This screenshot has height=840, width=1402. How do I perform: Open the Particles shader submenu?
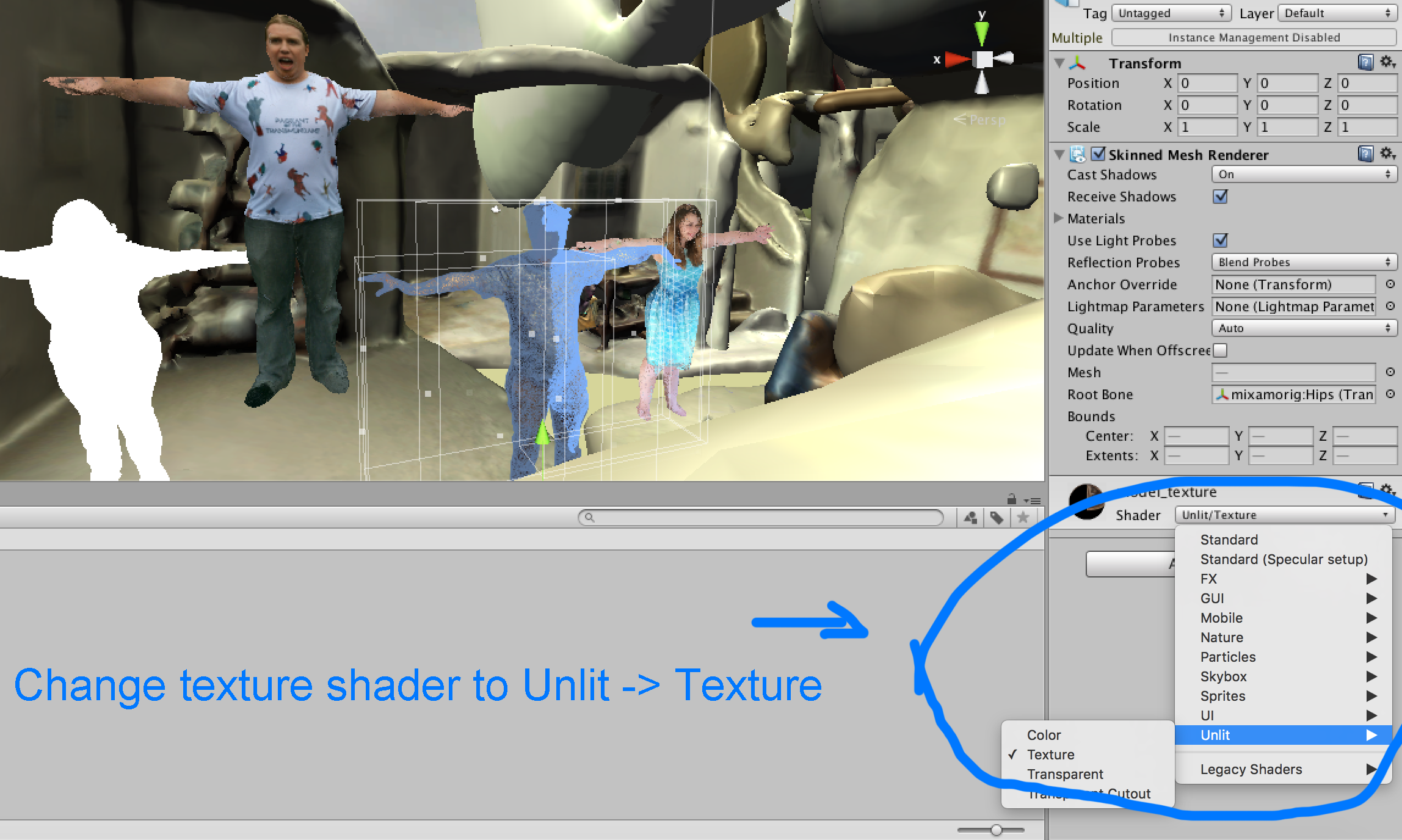(1284, 657)
